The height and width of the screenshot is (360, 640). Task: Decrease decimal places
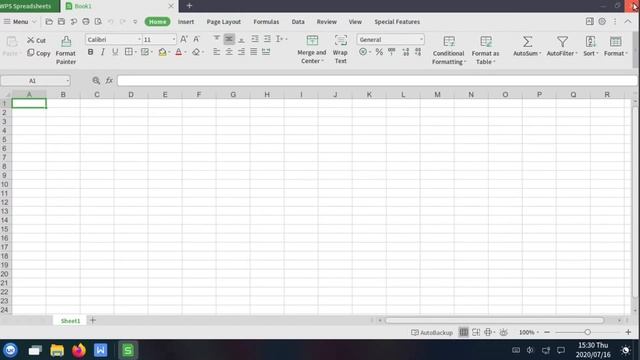point(418,52)
